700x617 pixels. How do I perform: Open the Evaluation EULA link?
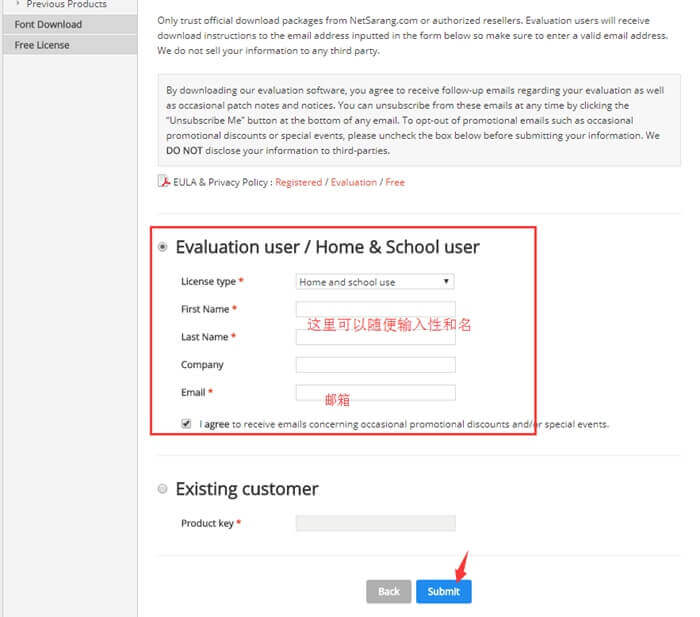[x=354, y=182]
